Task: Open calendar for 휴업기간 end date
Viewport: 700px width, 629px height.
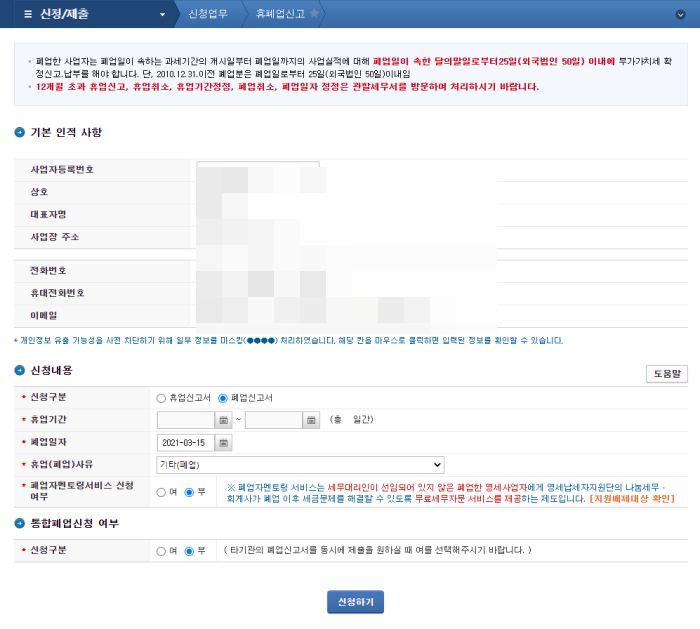Action: click(312, 420)
